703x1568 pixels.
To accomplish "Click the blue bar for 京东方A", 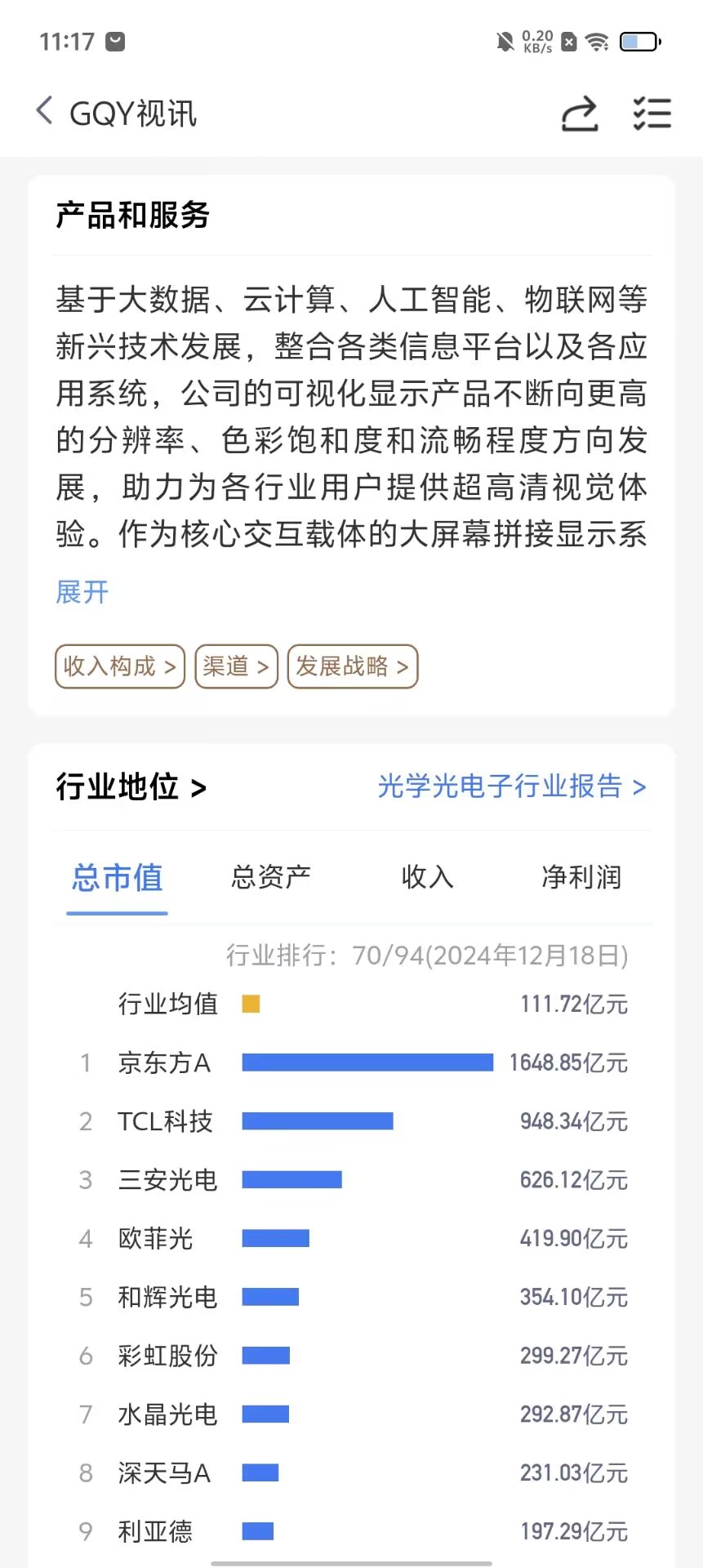I will pos(367,1062).
